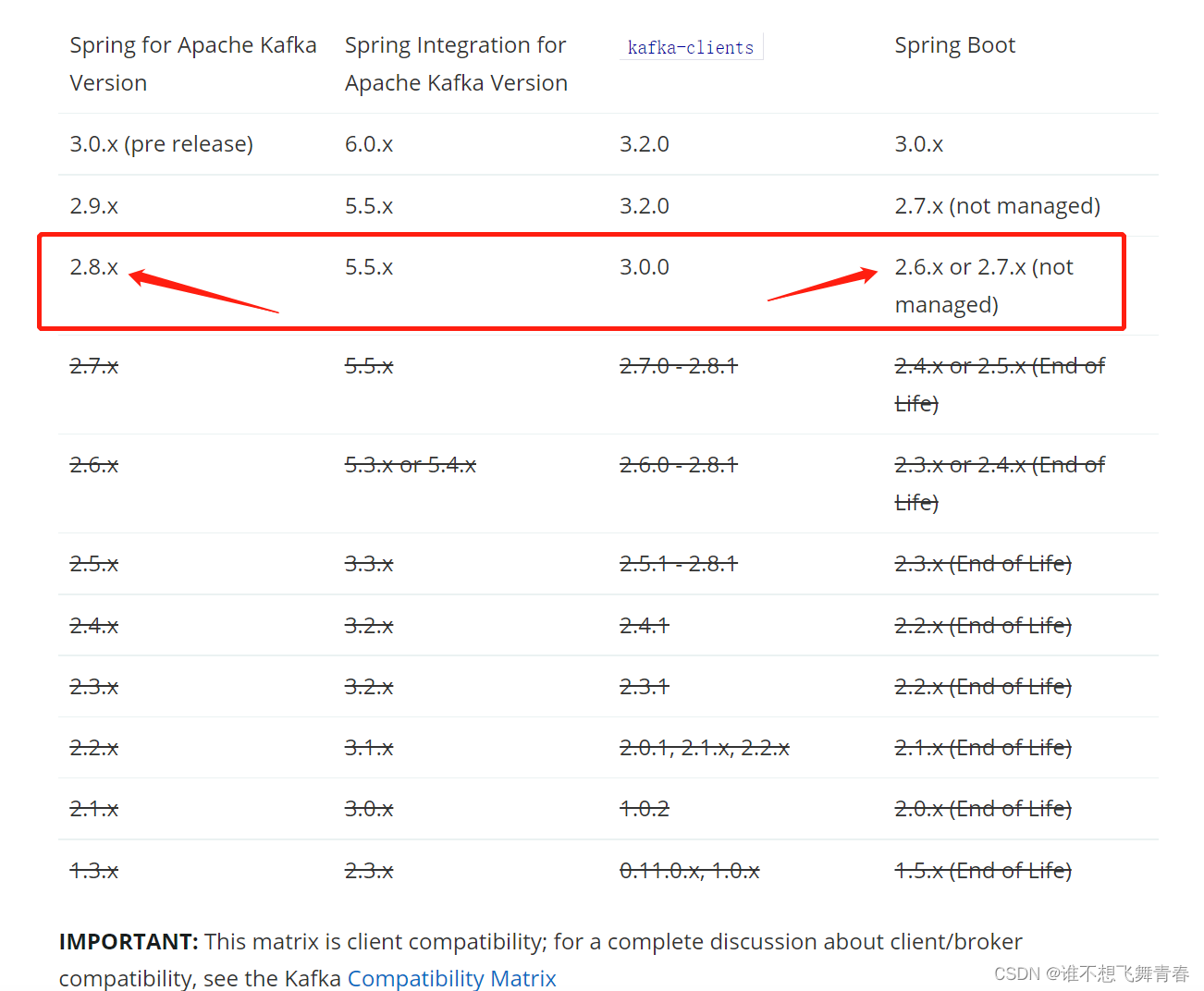
Task: Select the struck-through '2.4.x' version cell
Action: [x=94, y=626]
